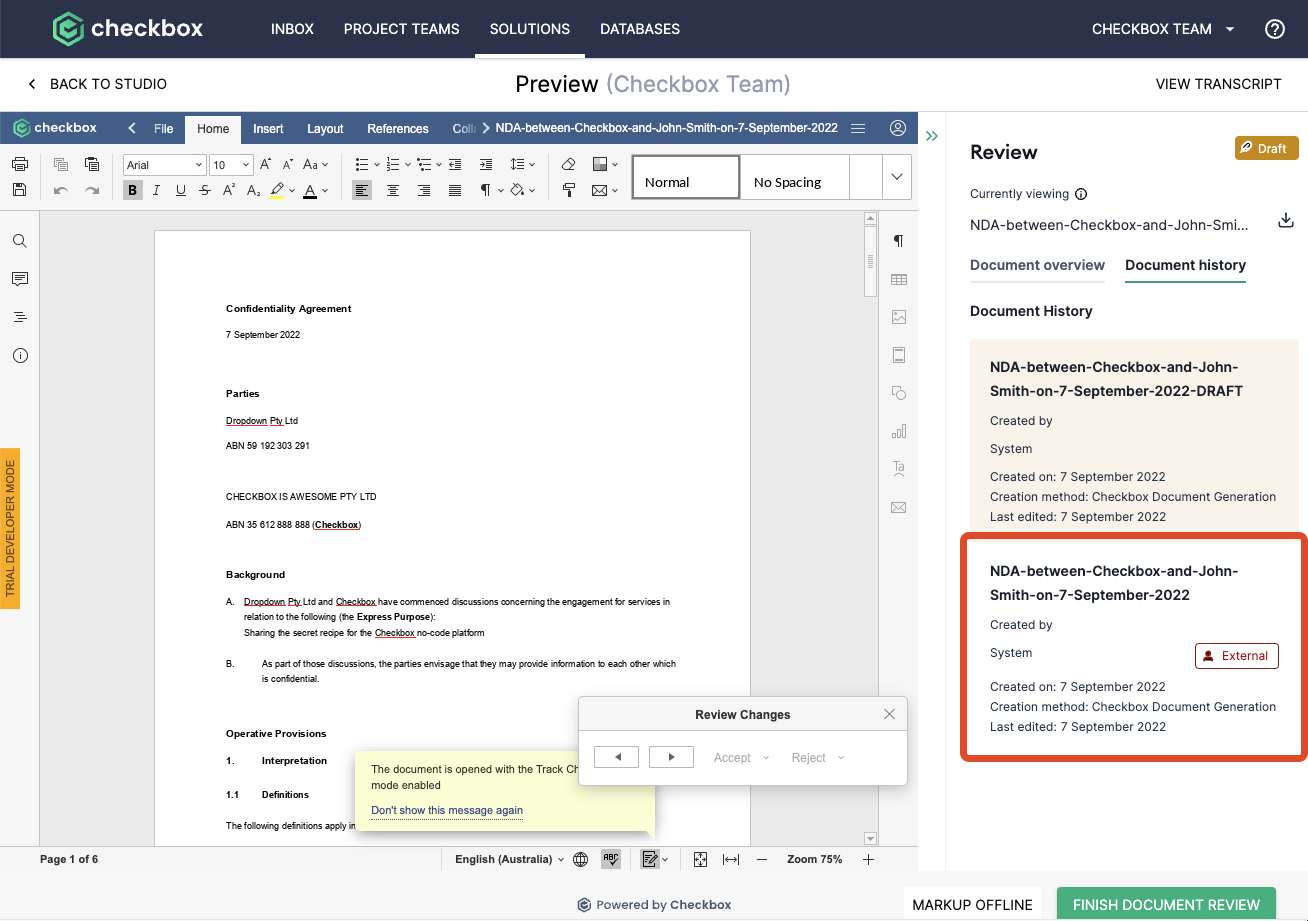
Task: Click the font color A swatch
Action: (x=310, y=190)
